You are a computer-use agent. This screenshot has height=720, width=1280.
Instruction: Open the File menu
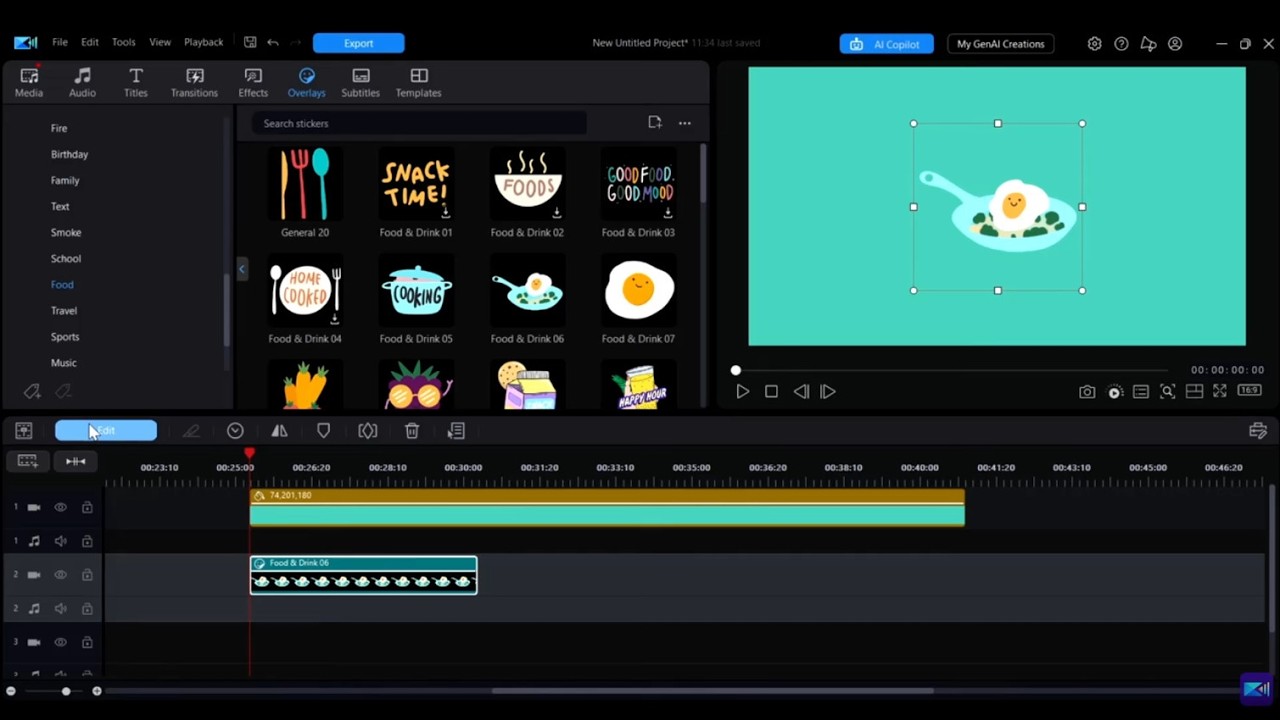[x=60, y=43]
